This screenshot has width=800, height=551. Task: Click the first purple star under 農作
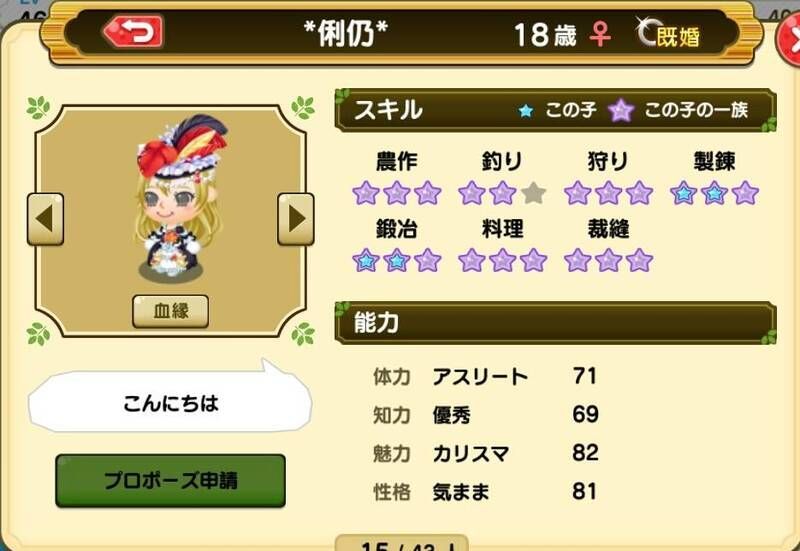(x=366, y=193)
